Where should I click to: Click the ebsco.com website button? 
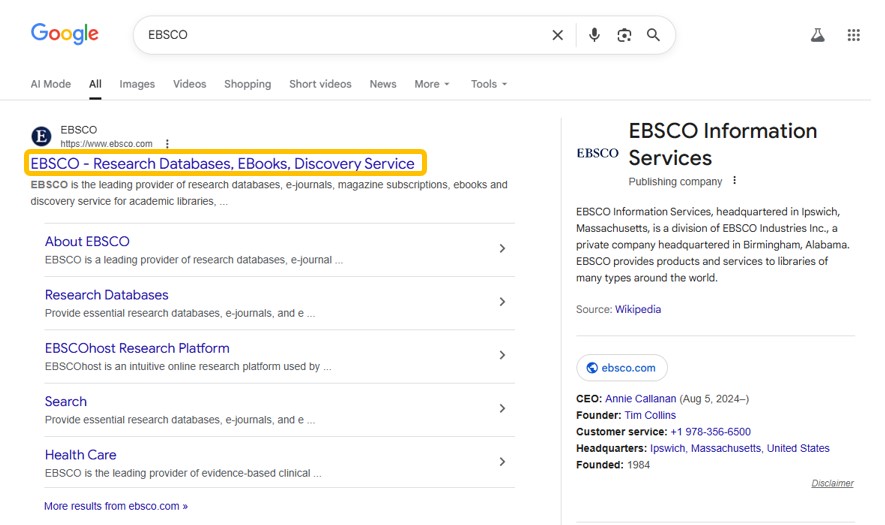621,368
